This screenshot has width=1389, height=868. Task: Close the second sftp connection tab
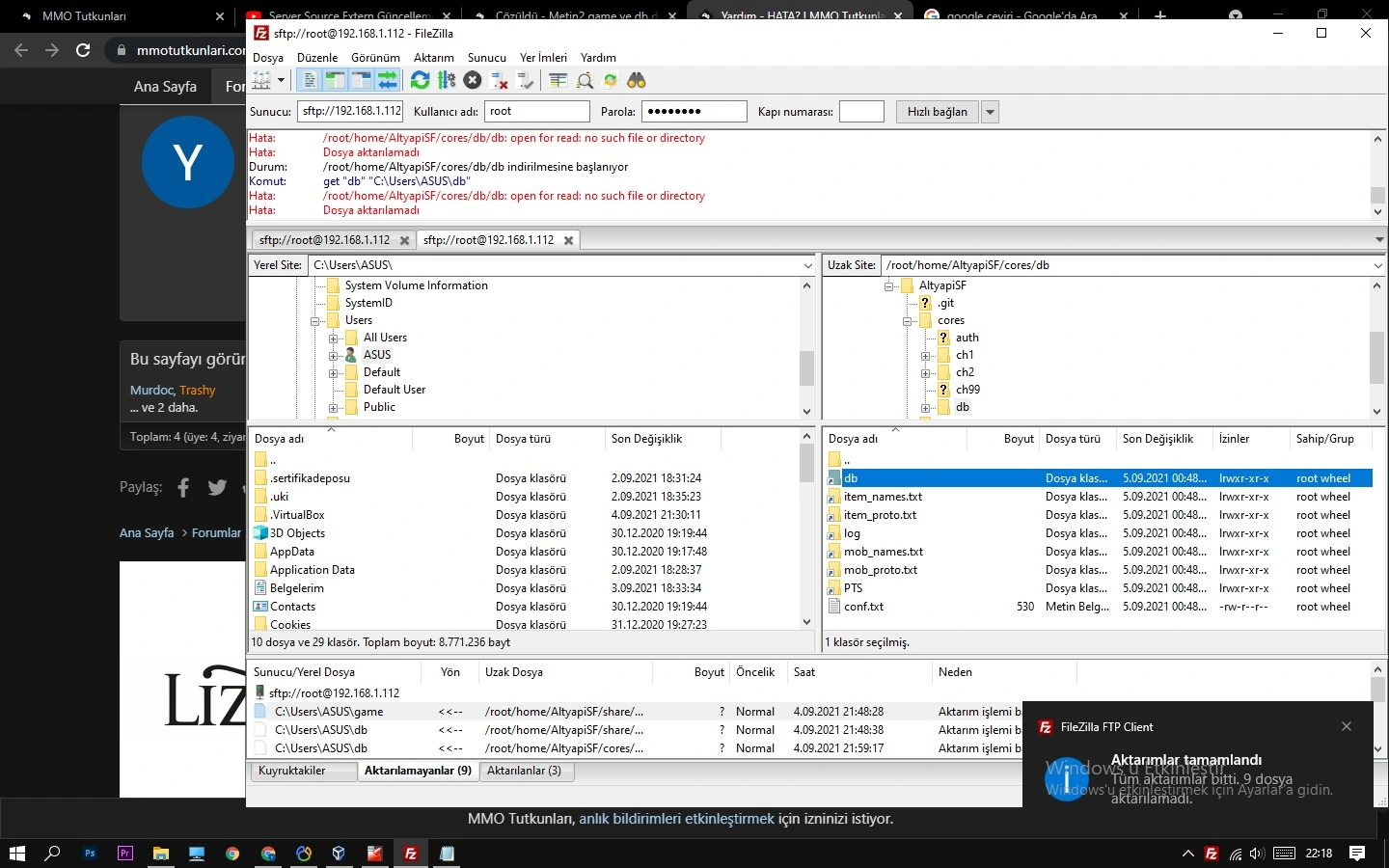pos(568,240)
